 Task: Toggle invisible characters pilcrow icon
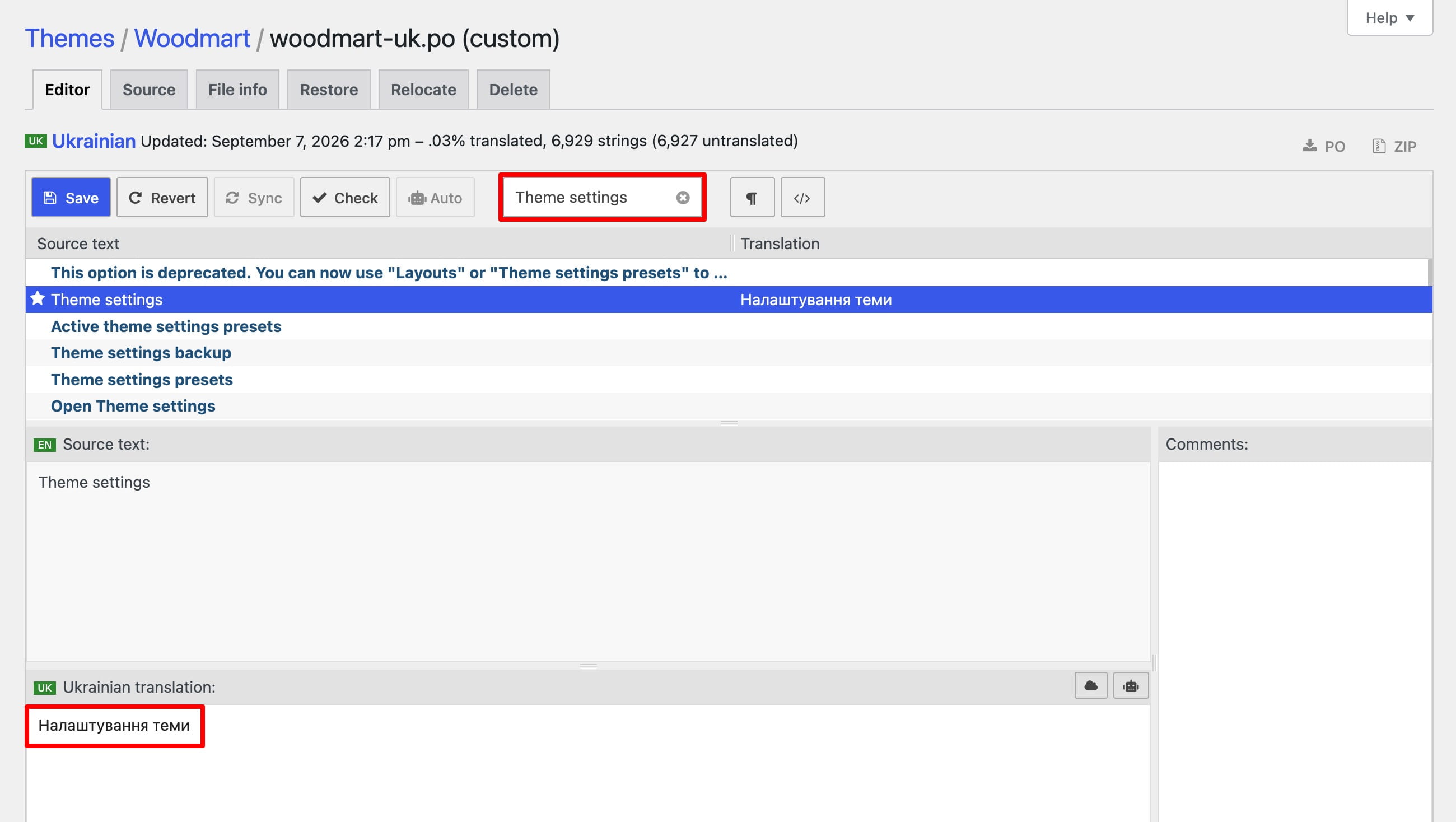click(x=752, y=197)
